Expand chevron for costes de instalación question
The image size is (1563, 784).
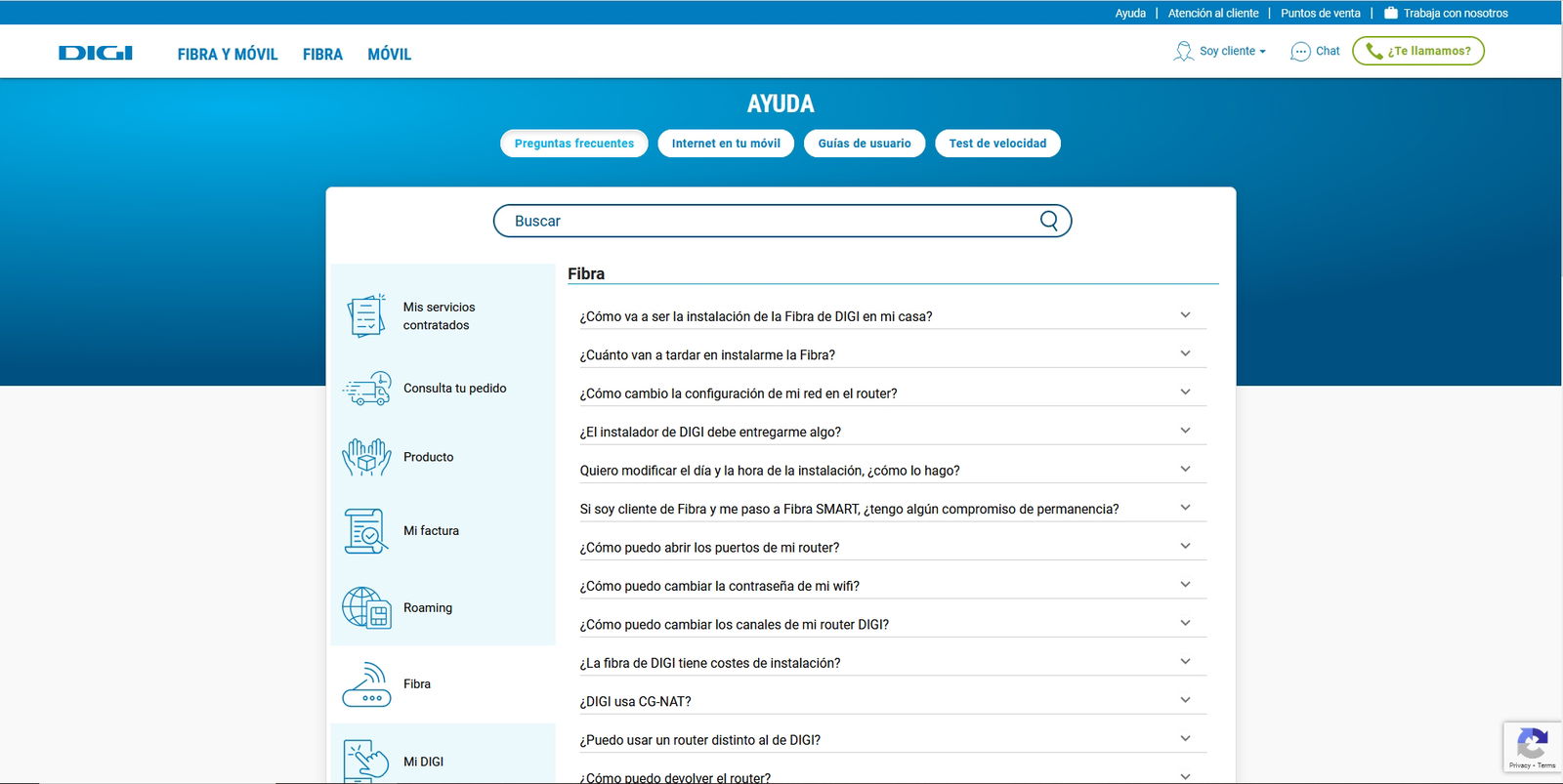pyautogui.click(x=1185, y=662)
